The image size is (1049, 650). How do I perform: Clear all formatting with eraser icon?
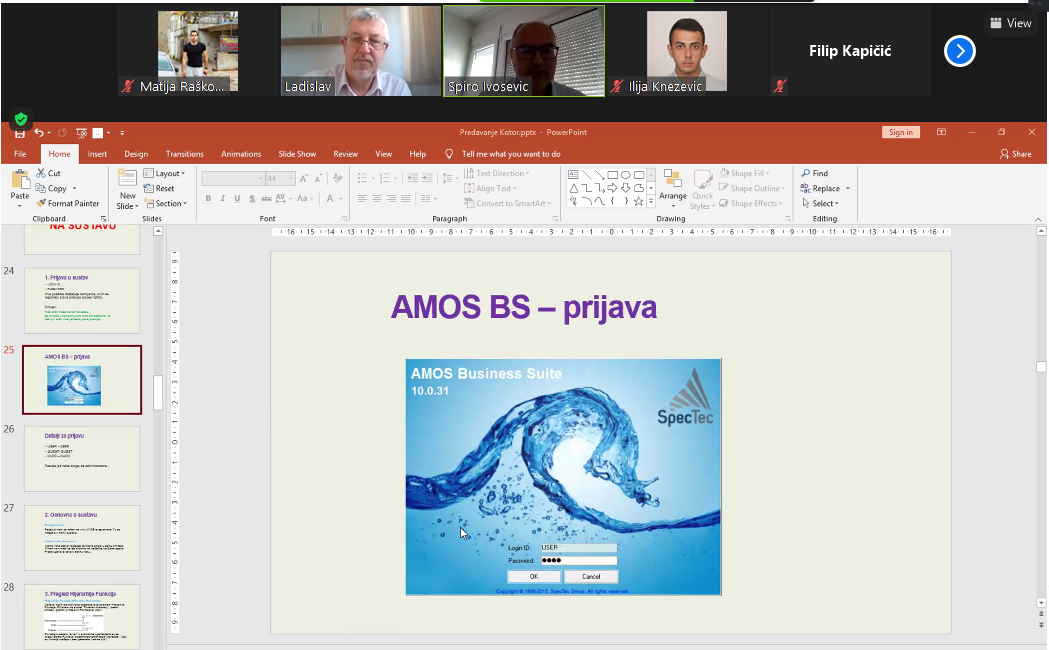point(338,179)
